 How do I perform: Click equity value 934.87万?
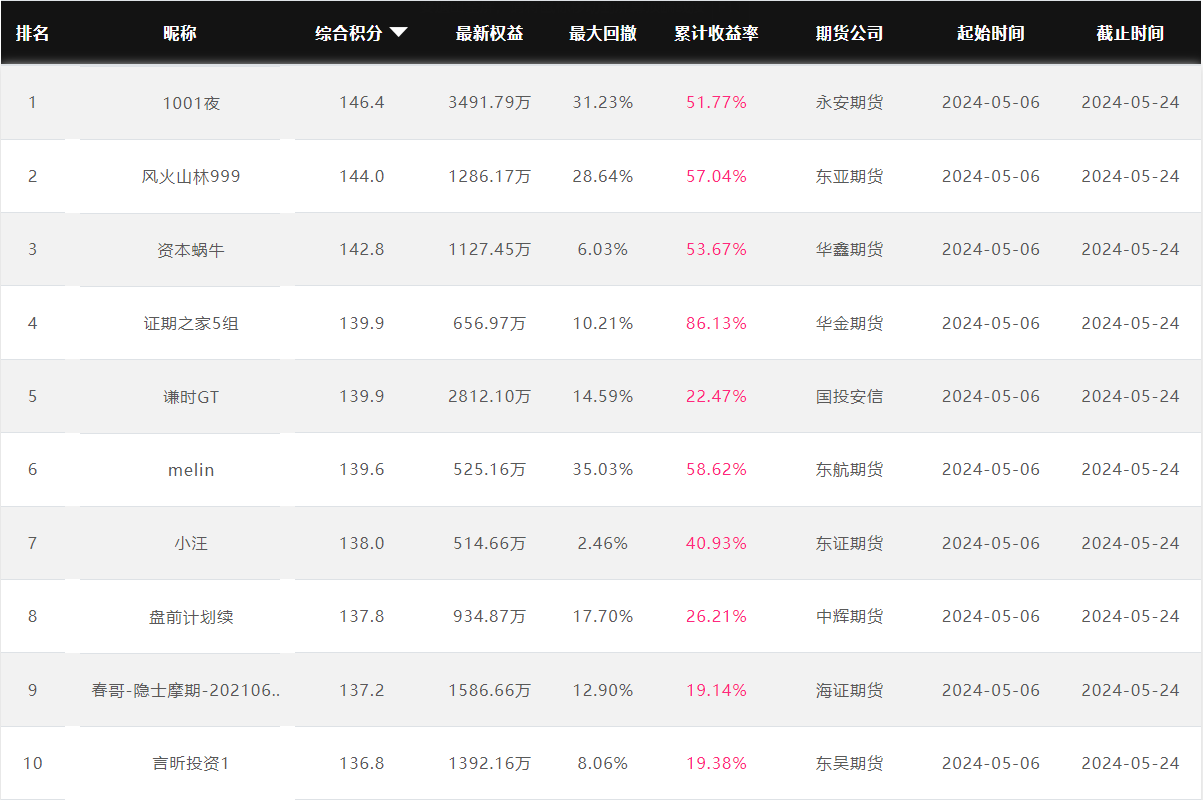click(x=489, y=616)
